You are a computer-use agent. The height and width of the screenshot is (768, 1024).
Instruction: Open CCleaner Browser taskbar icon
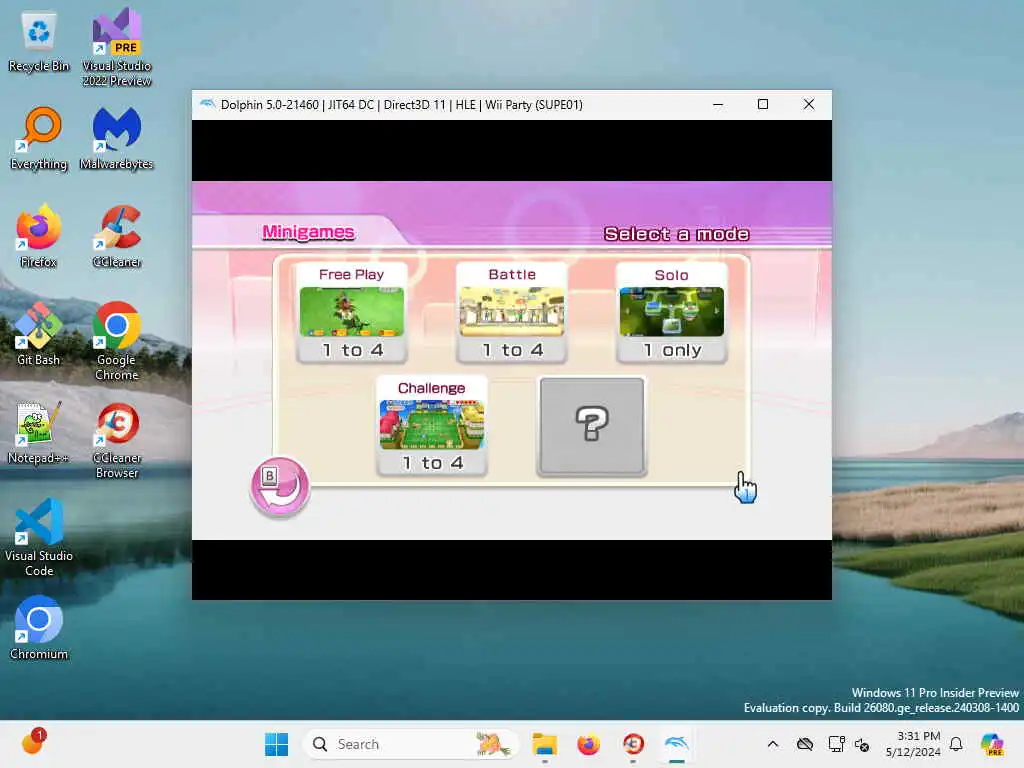pyautogui.click(x=633, y=744)
